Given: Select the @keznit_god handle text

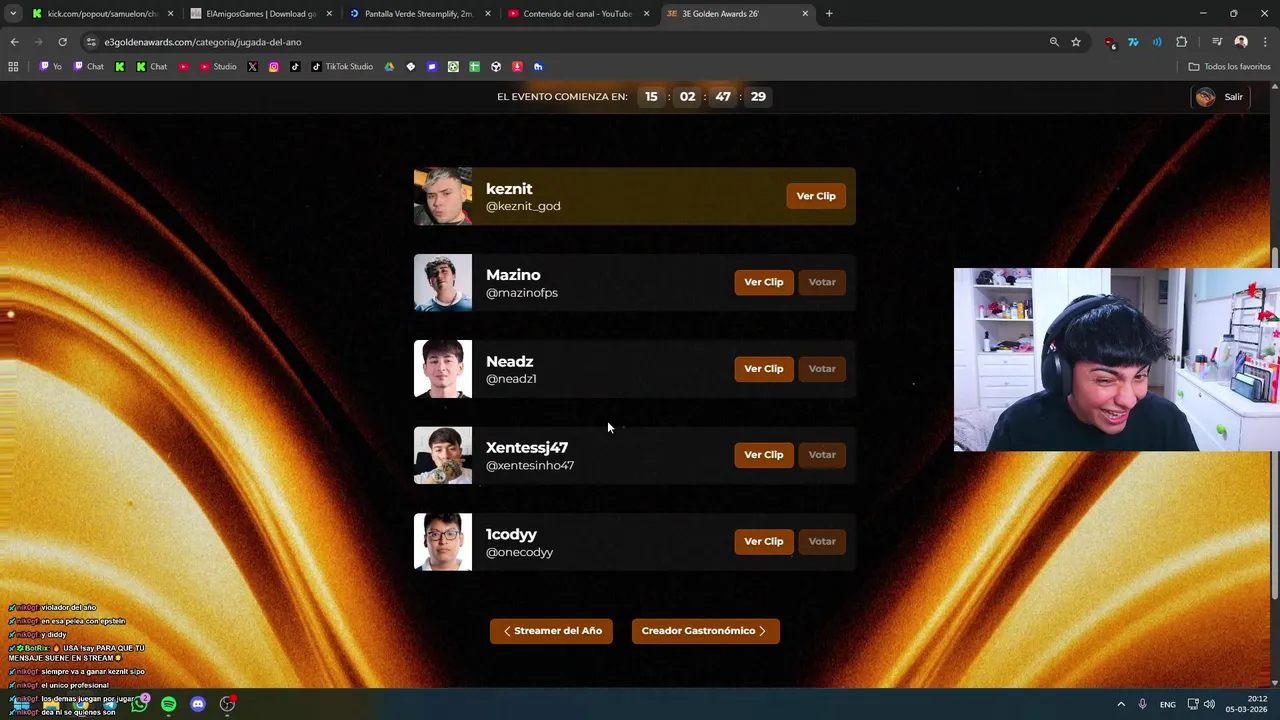Looking at the screenshot, I should (523, 206).
